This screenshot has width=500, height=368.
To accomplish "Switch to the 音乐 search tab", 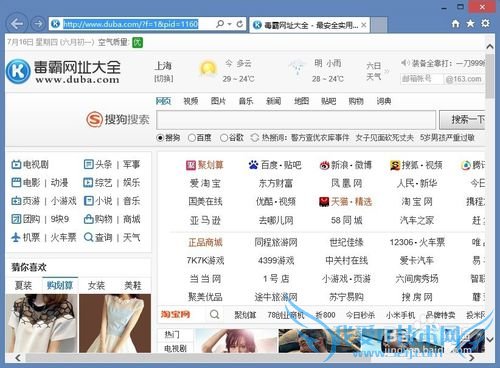I will (x=246, y=101).
